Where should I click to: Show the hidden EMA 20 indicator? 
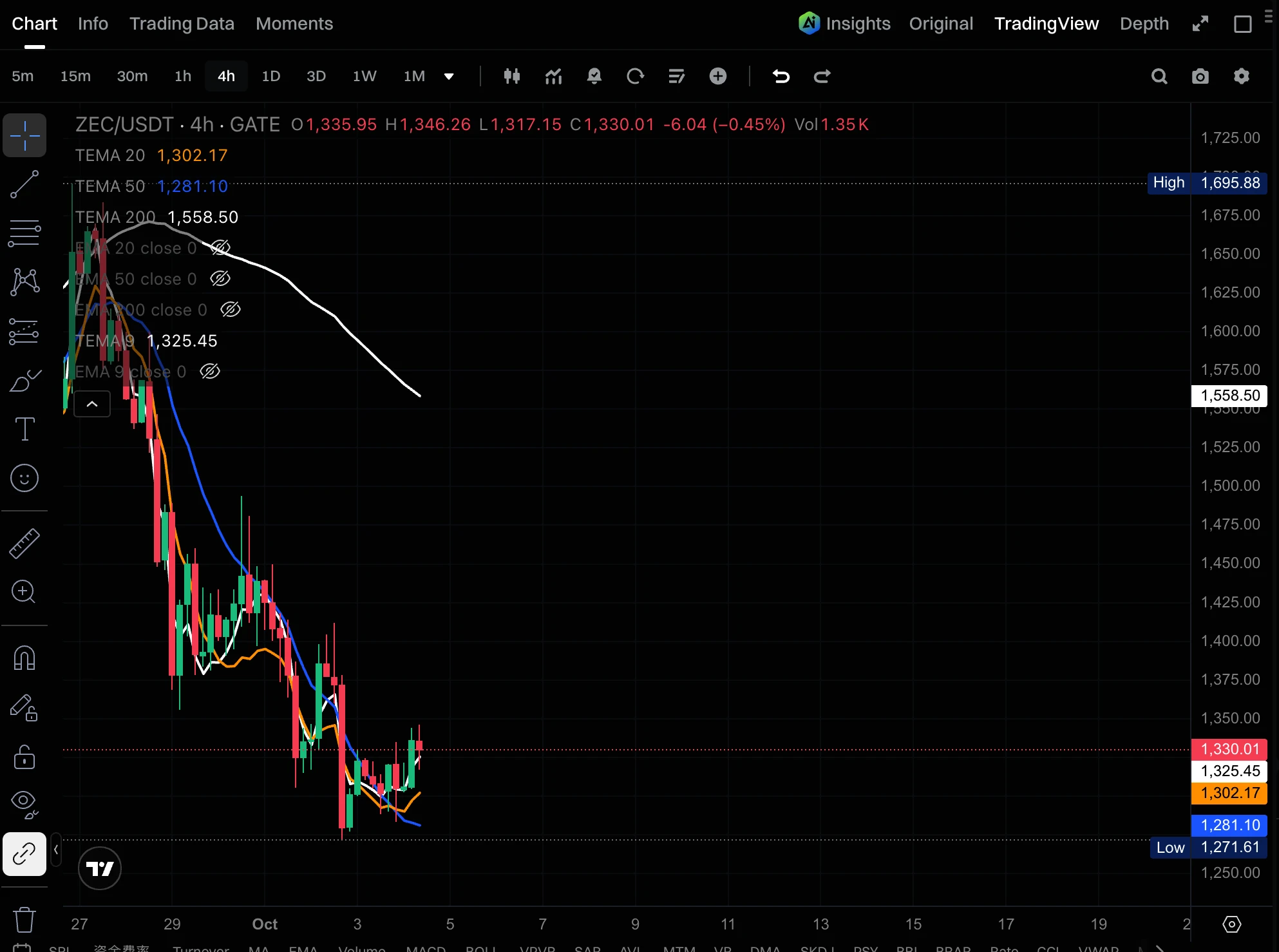click(220, 248)
